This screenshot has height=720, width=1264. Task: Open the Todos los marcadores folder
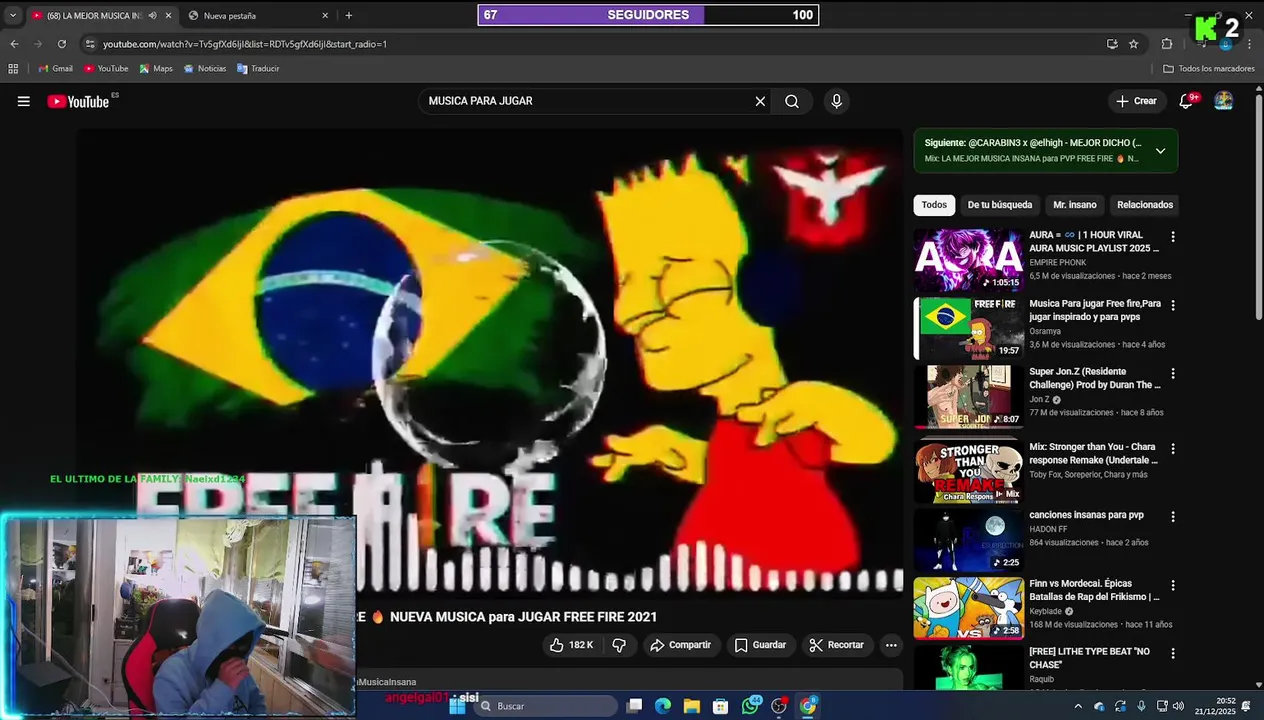[1209, 69]
